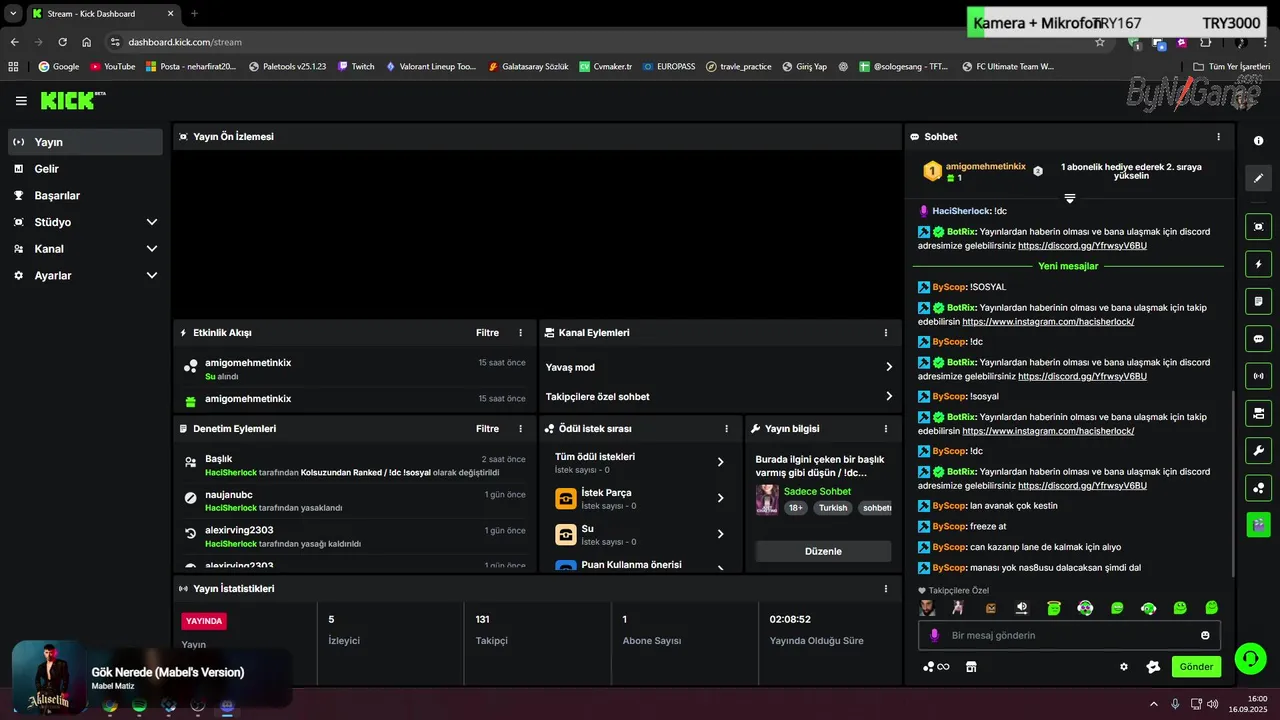Image resolution: width=1280 pixels, height=720 pixels.
Task: Expand the Ayarlar sidebar section
Action: [85, 276]
